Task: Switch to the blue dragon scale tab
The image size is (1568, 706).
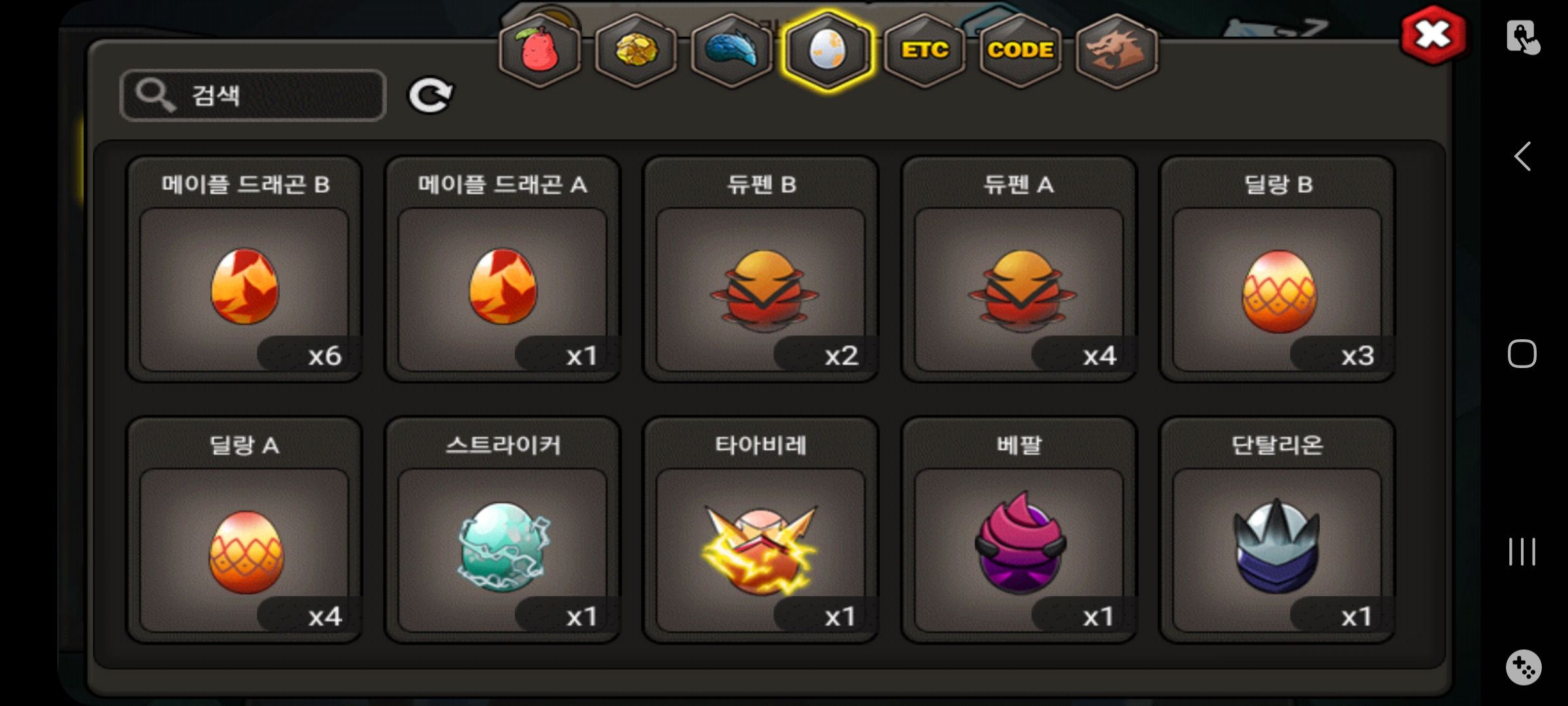Action: [x=732, y=51]
